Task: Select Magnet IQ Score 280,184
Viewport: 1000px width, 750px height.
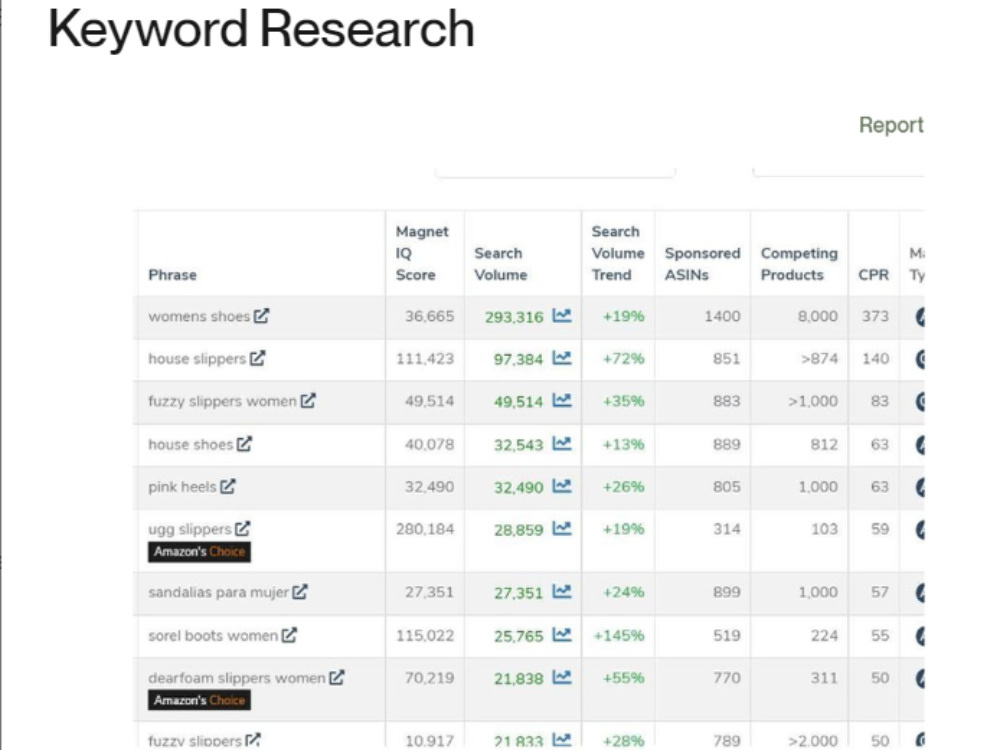Action: coord(425,529)
